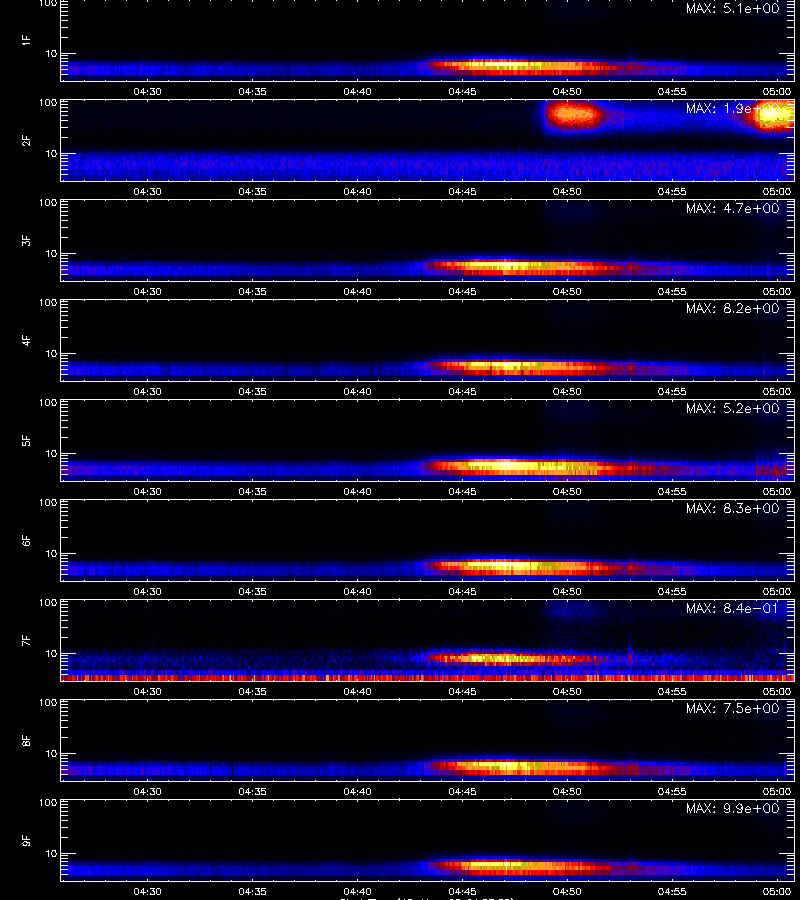
Task: Click the 04:50 tick label beneath panel 2F
Action: pyautogui.click(x=567, y=191)
